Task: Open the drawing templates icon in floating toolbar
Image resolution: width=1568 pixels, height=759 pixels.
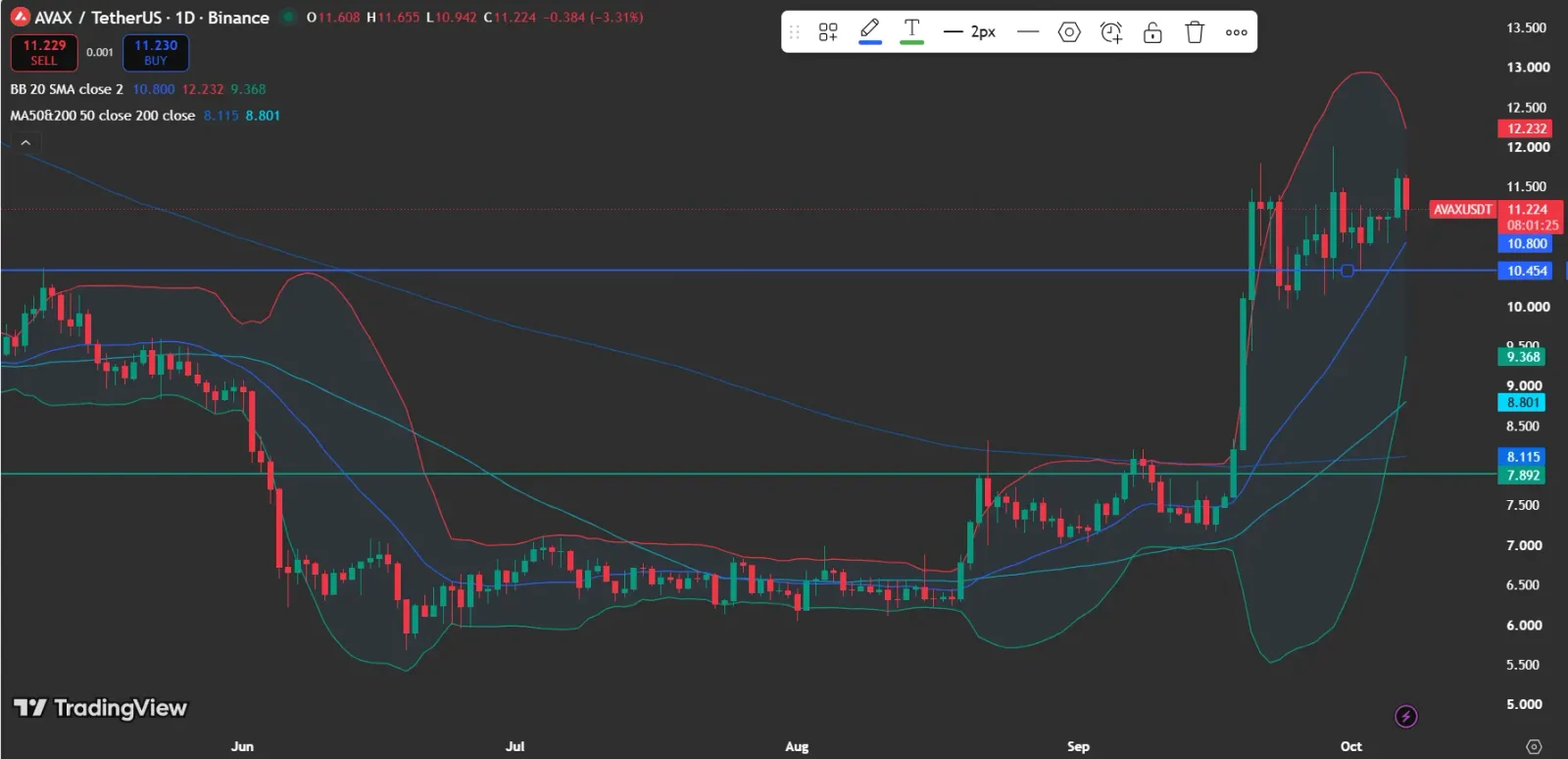Action: point(828,32)
